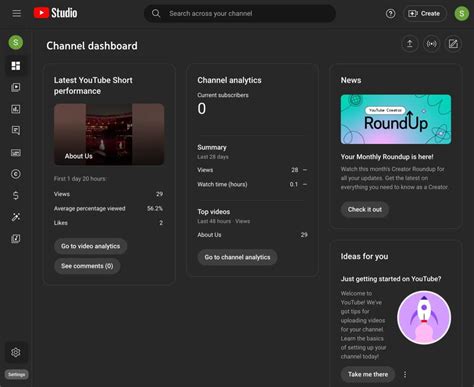
Task: Click the Views row under Summary
Action: [252, 170]
